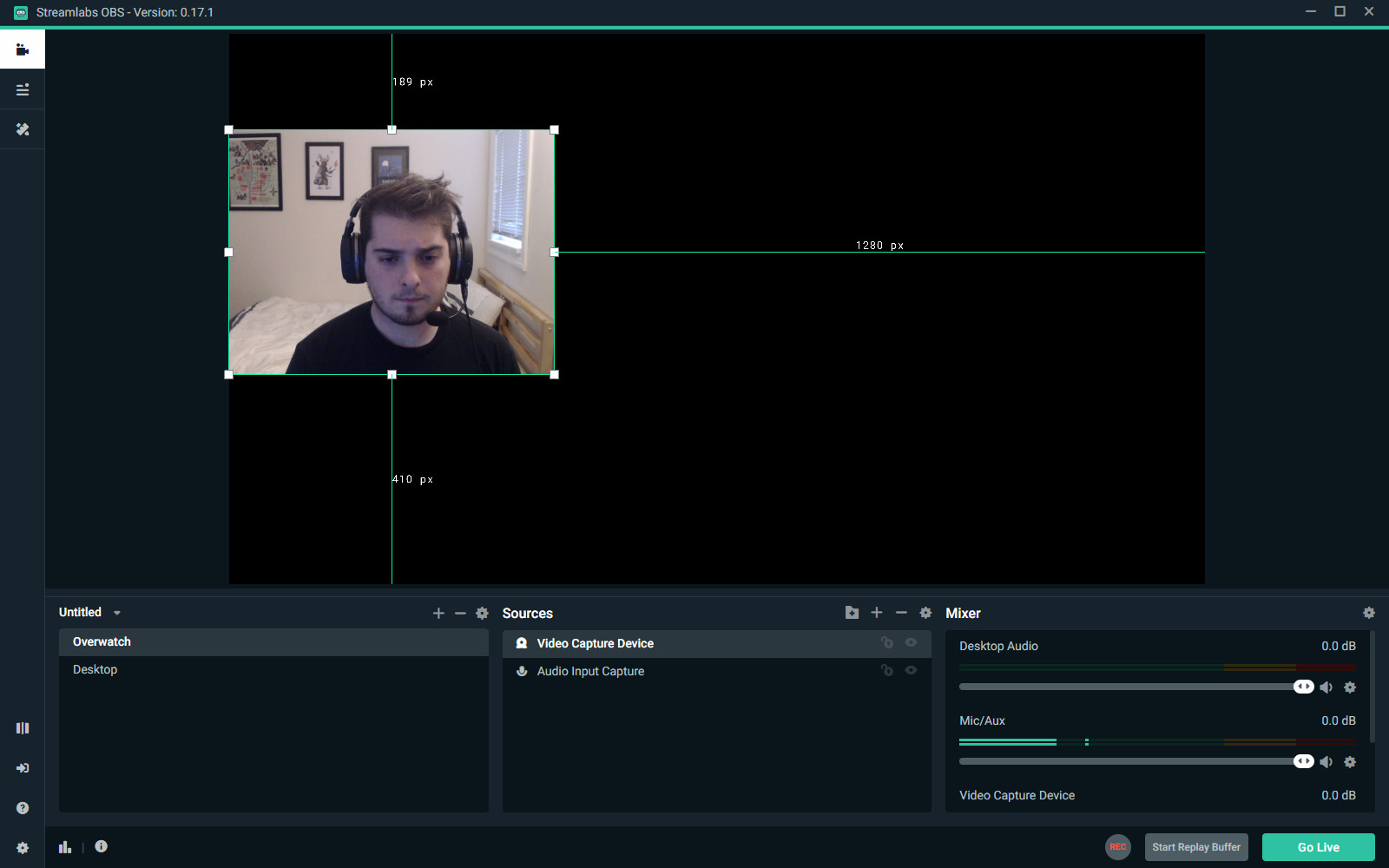This screenshot has width=1389, height=868.
Task: Maximize the Streamlabs OBS window
Action: pyautogui.click(x=1340, y=11)
